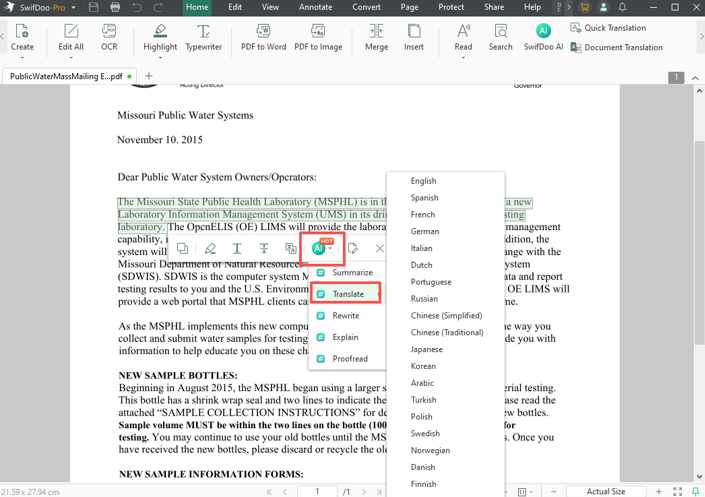The image size is (705, 497).
Task: Convert PDF to Image
Action: click(318, 37)
